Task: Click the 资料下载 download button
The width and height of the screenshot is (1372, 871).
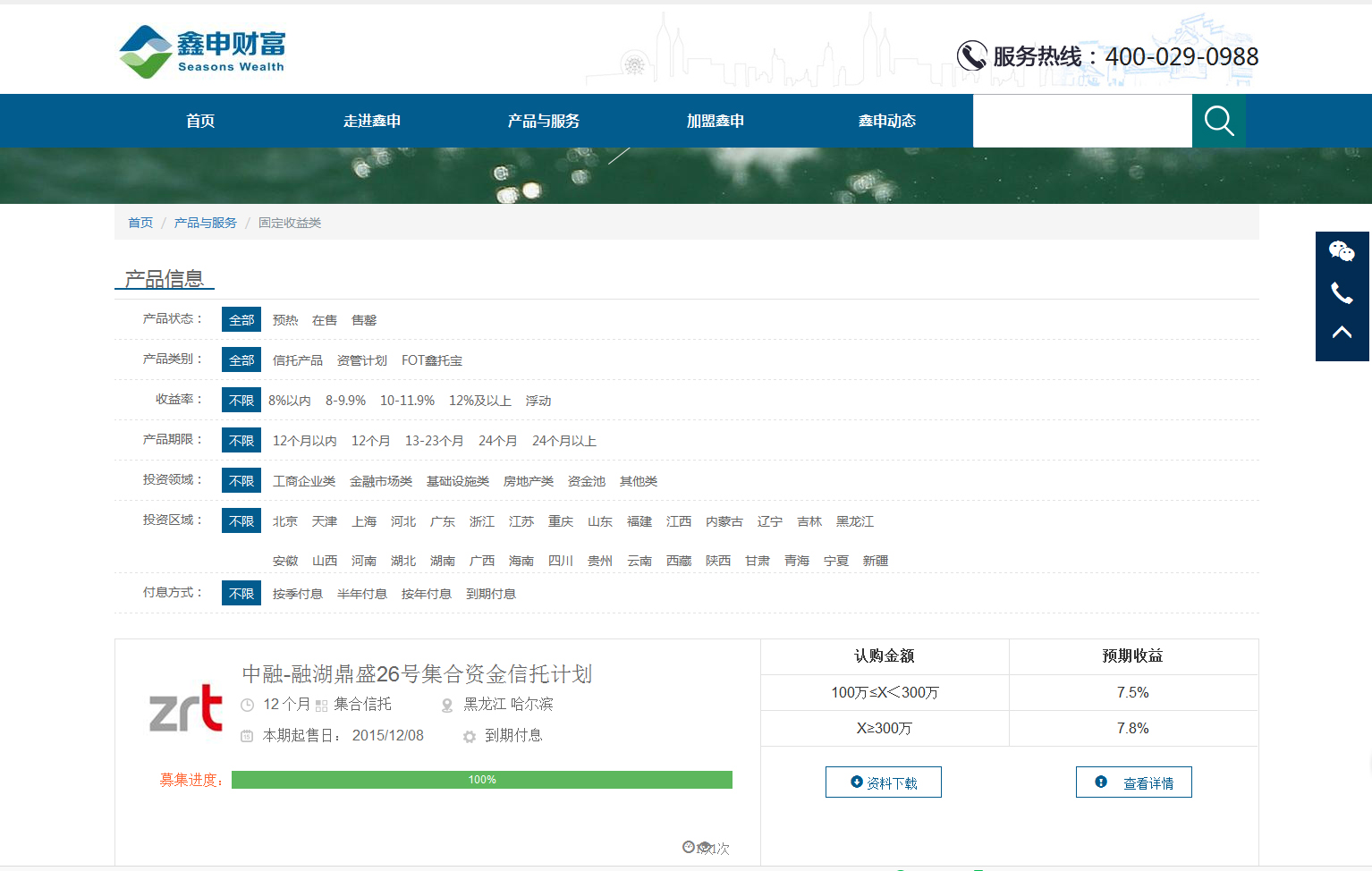Action: [883, 782]
